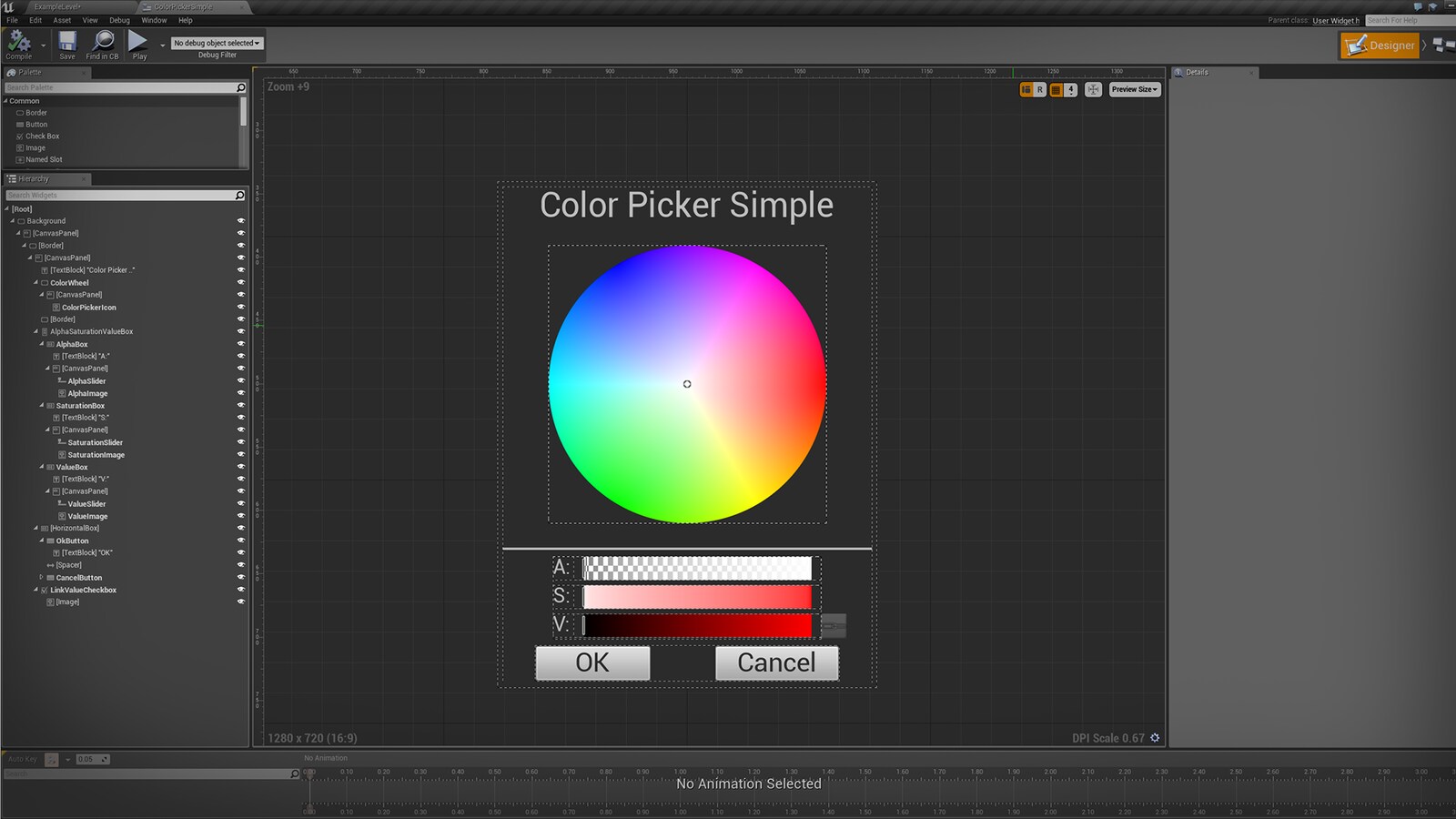Click the zoom-to-fit icon beside Preview Size
1456x819 pixels.
[x=1094, y=89]
